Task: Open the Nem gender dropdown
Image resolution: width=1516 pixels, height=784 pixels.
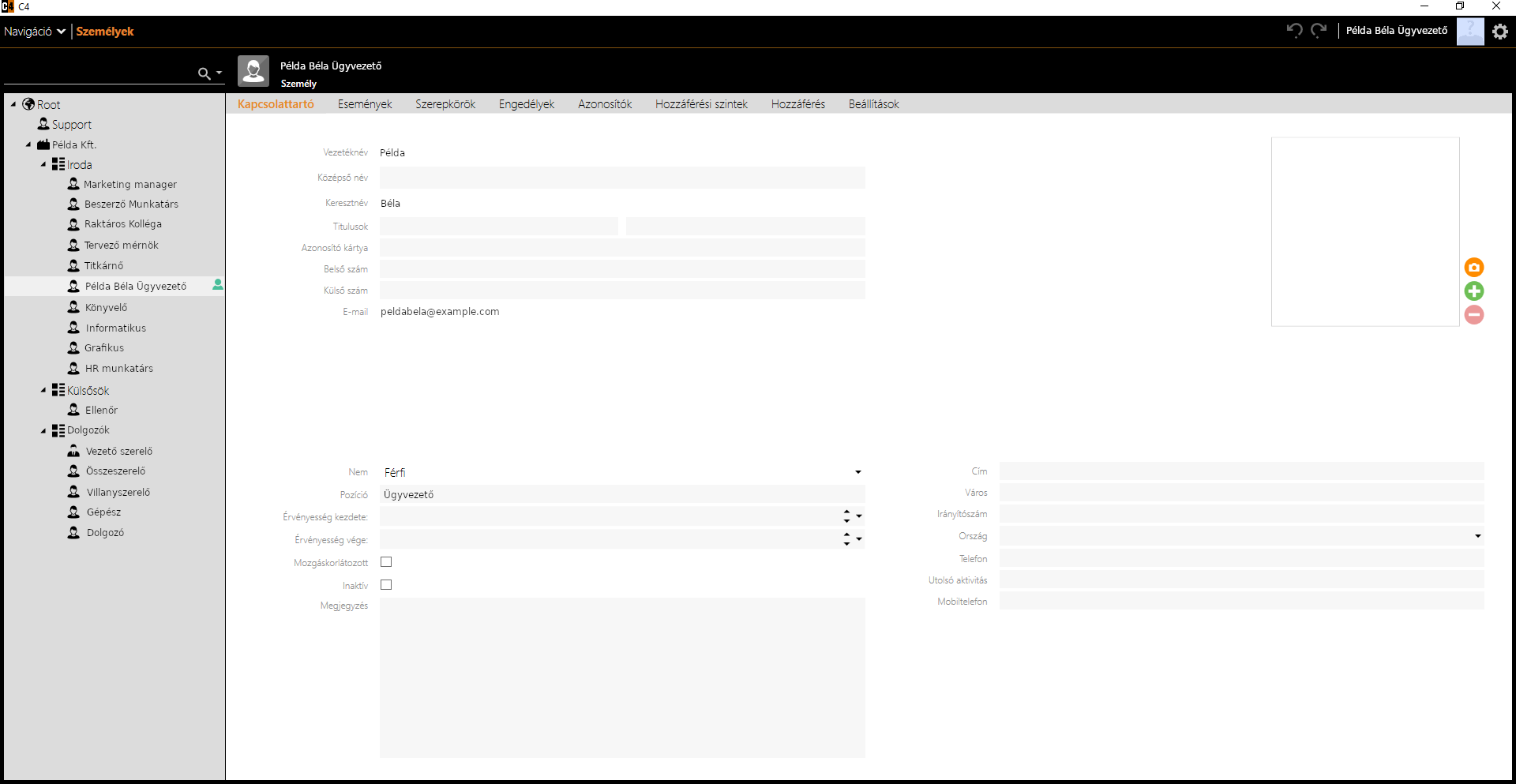Action: [857, 472]
